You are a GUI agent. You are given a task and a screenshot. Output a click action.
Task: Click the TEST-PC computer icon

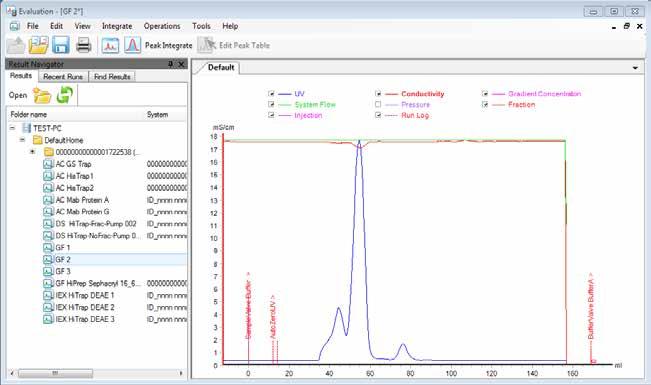(x=27, y=128)
